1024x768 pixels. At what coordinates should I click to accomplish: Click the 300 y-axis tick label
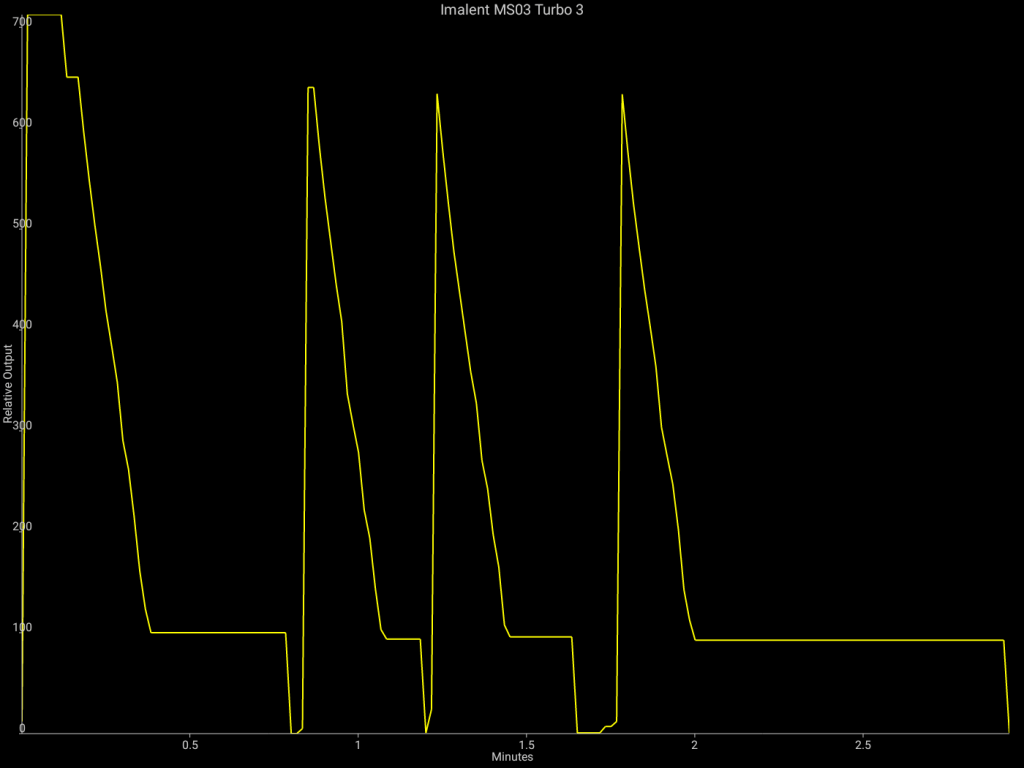9,425
